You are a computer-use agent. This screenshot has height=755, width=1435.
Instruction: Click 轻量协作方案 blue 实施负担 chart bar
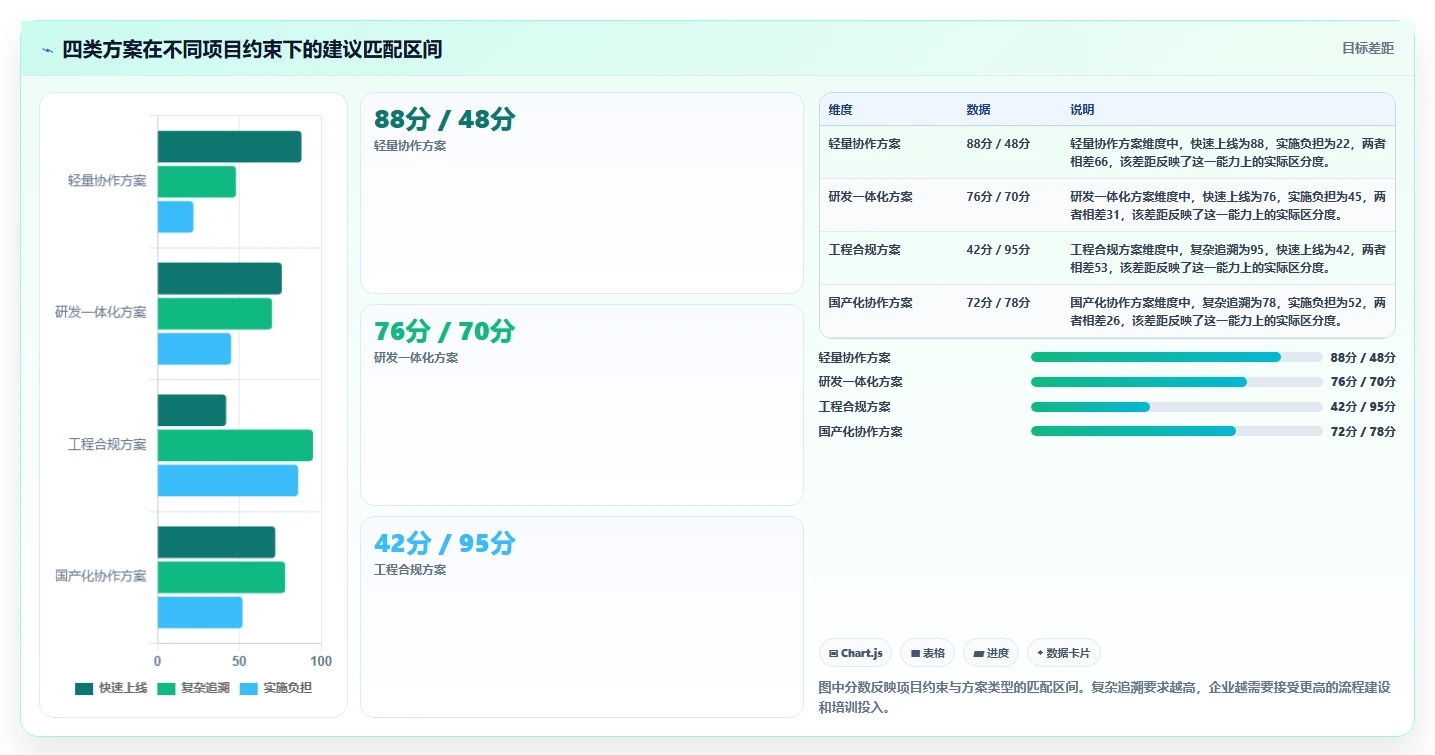click(175, 217)
